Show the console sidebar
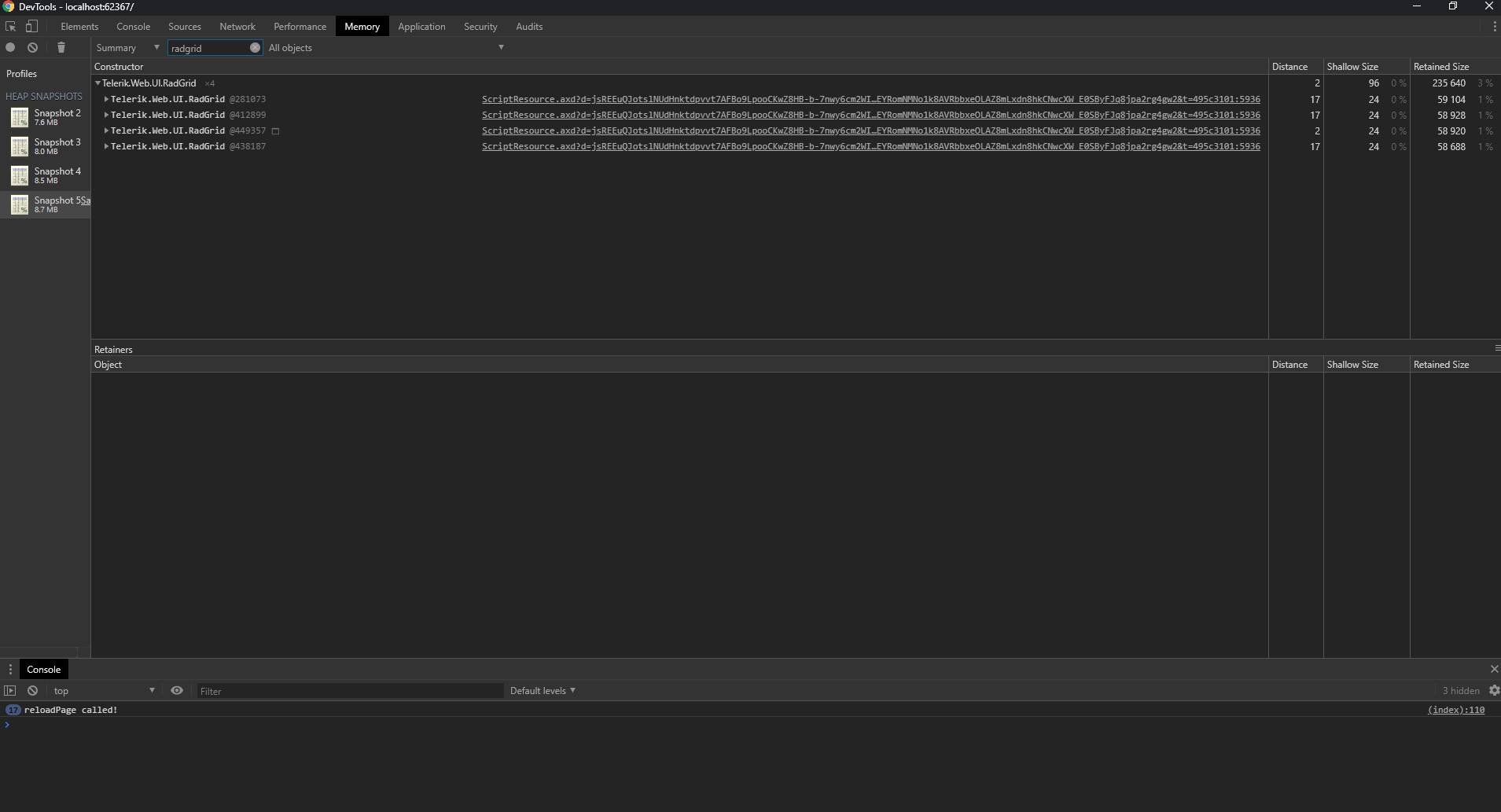This screenshot has height=812, width=1501. (10, 691)
